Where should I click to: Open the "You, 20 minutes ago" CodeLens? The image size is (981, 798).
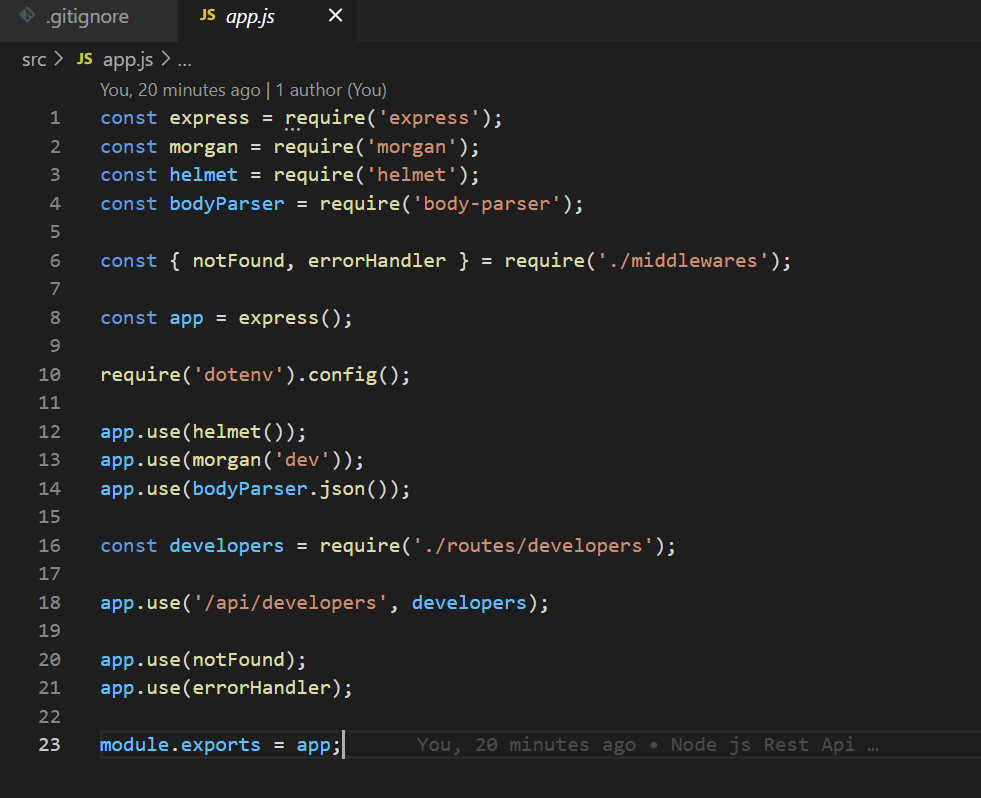point(180,90)
